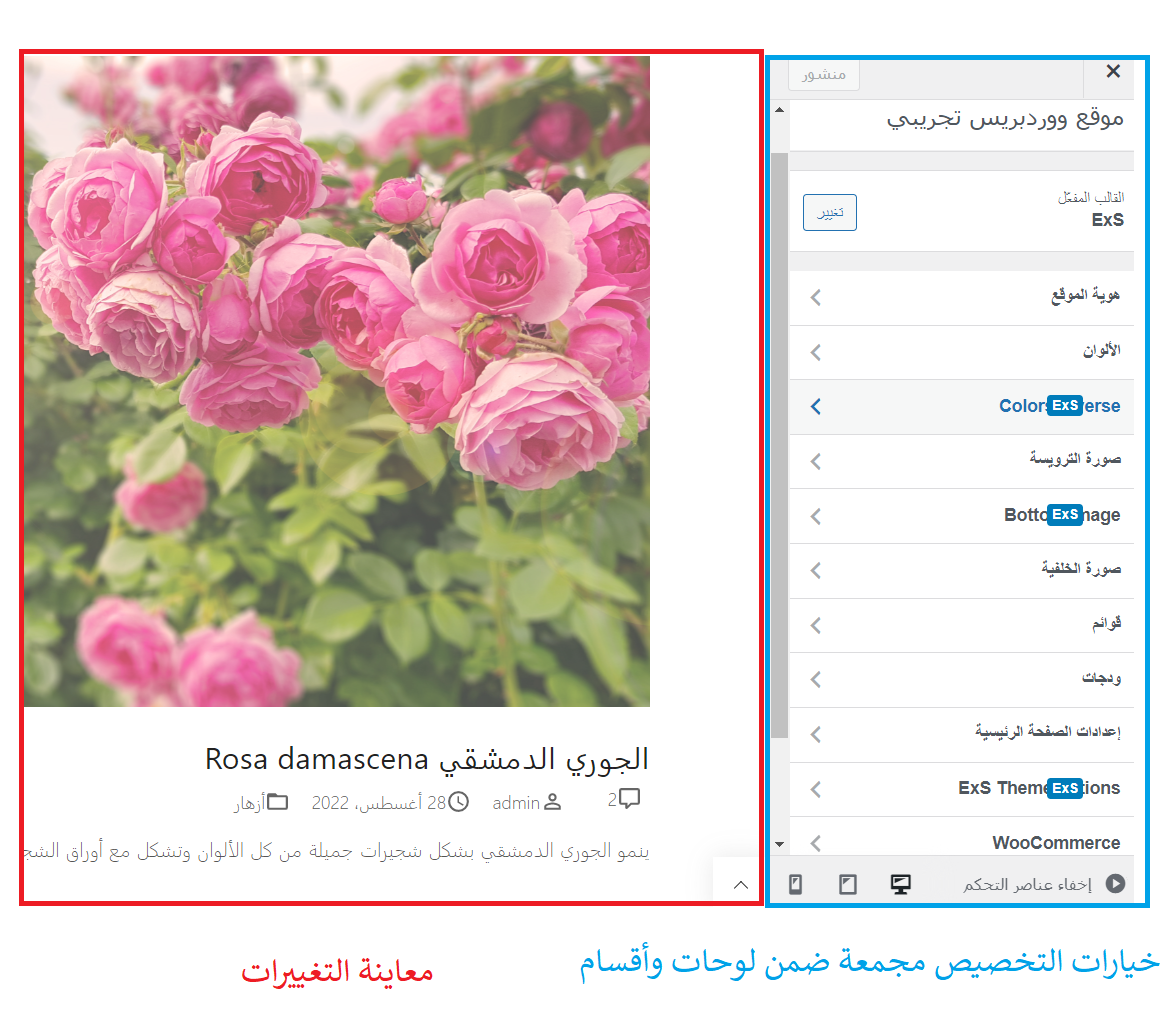Close the customizer with the X icon
This screenshot has height=1032, width=1166.
[x=1112, y=71]
